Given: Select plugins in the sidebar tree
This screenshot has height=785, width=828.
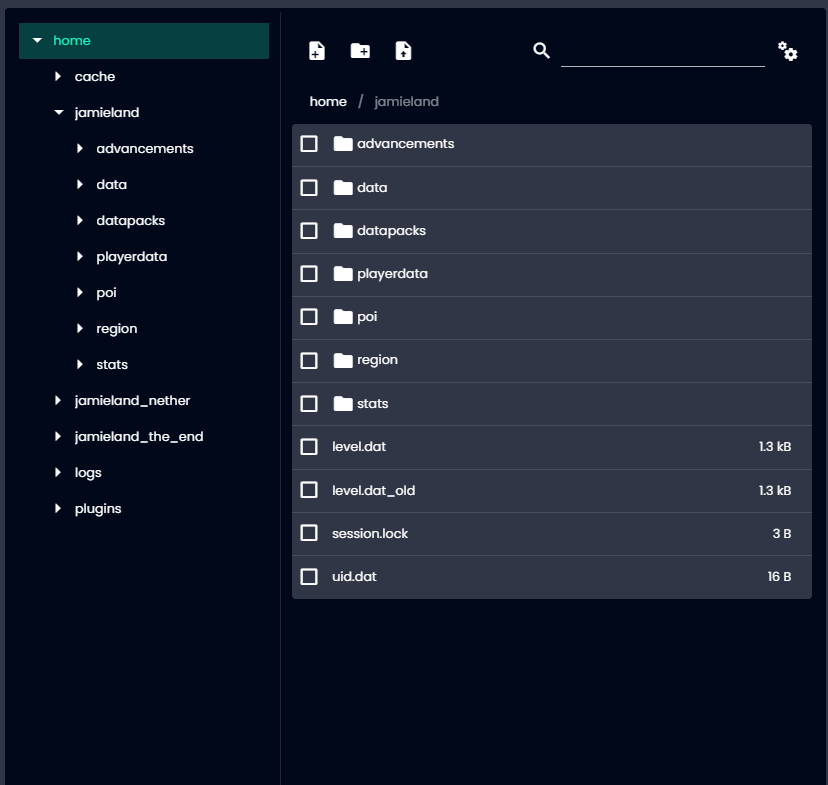Looking at the screenshot, I should pos(98,509).
